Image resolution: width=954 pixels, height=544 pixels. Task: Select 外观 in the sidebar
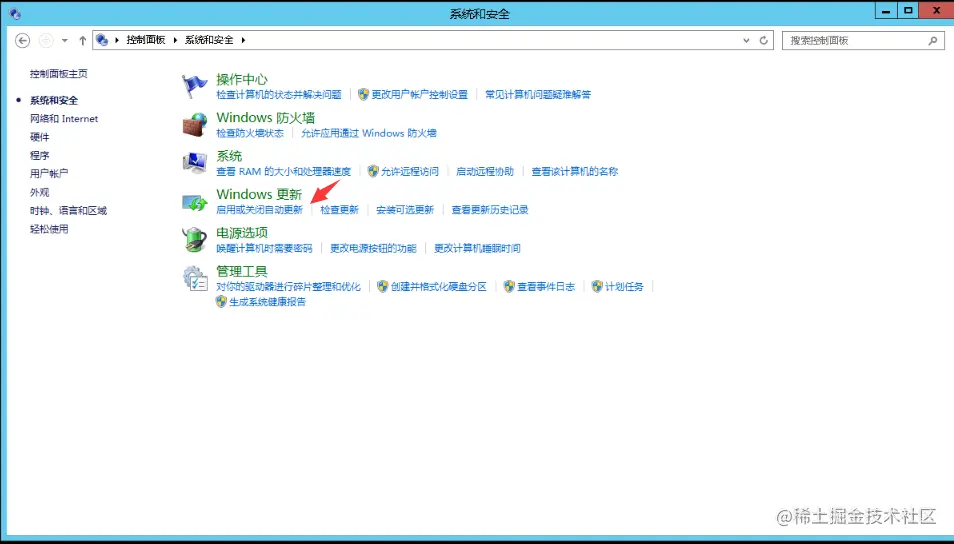40,192
